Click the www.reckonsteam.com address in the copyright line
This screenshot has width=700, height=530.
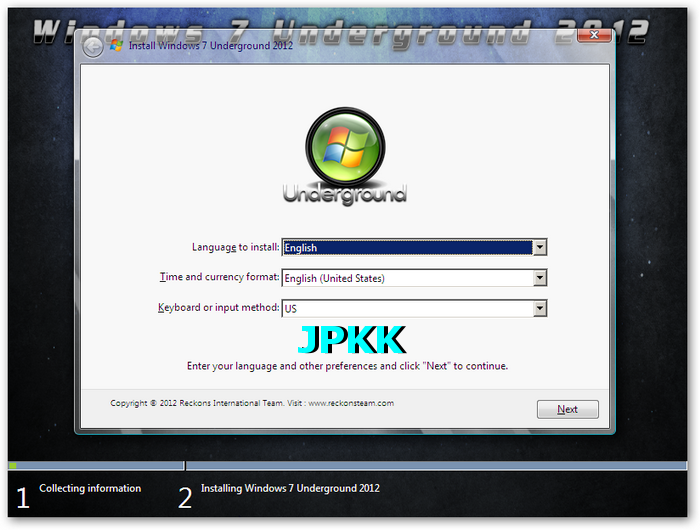(x=351, y=403)
